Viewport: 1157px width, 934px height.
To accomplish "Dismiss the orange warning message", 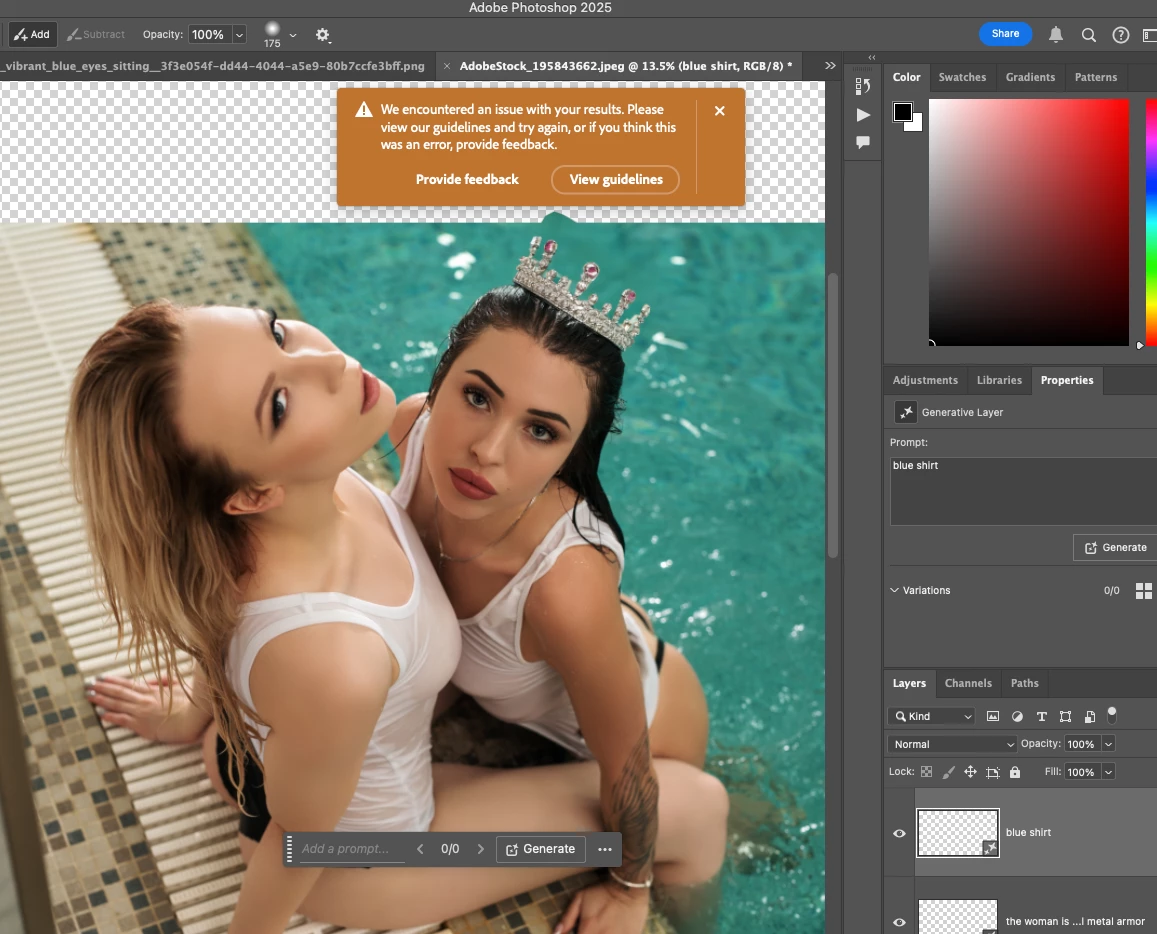I will coord(719,111).
